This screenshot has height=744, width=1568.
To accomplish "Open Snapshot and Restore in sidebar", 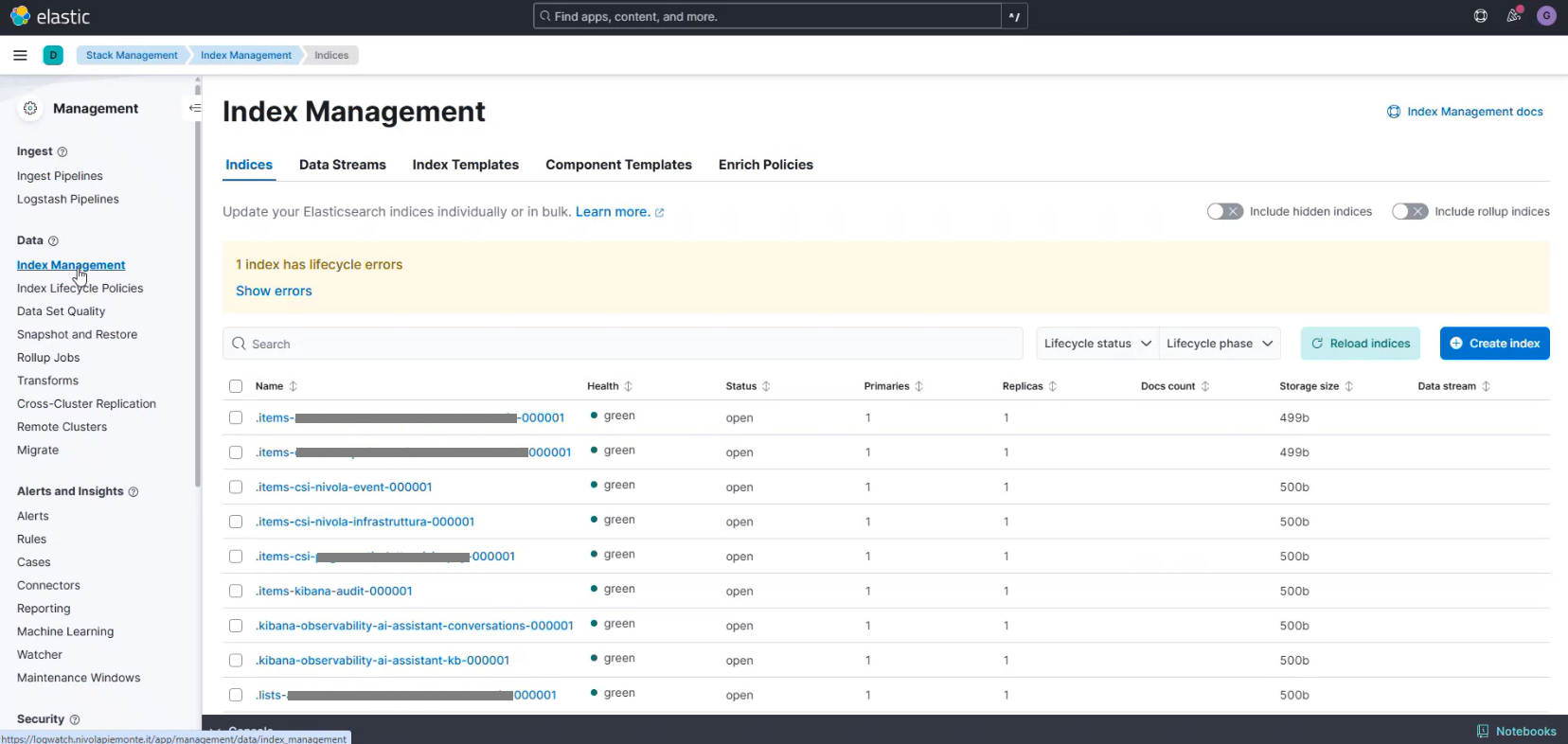I will click(78, 335).
